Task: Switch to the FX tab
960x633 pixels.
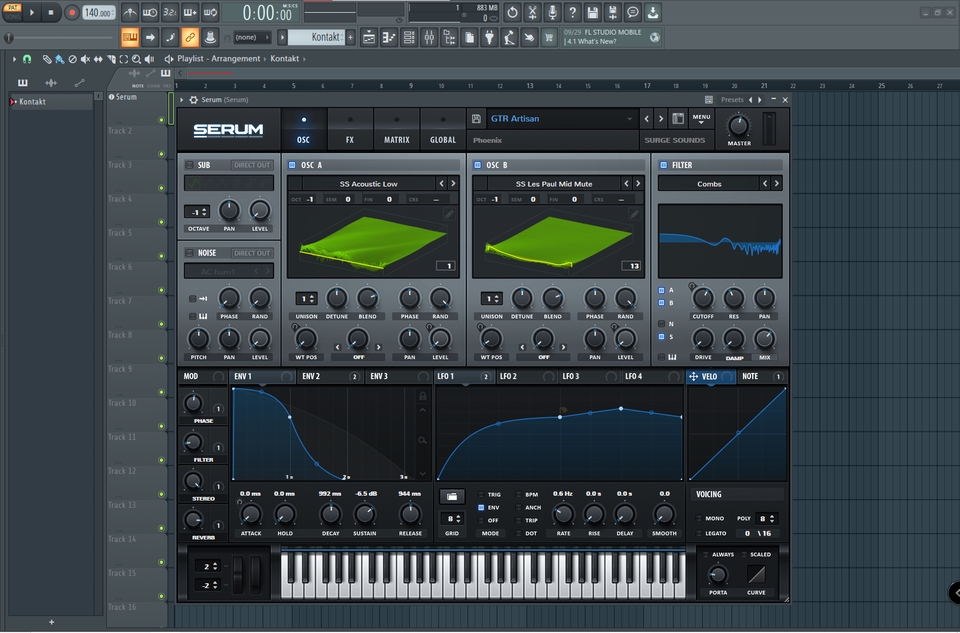Action: click(350, 129)
